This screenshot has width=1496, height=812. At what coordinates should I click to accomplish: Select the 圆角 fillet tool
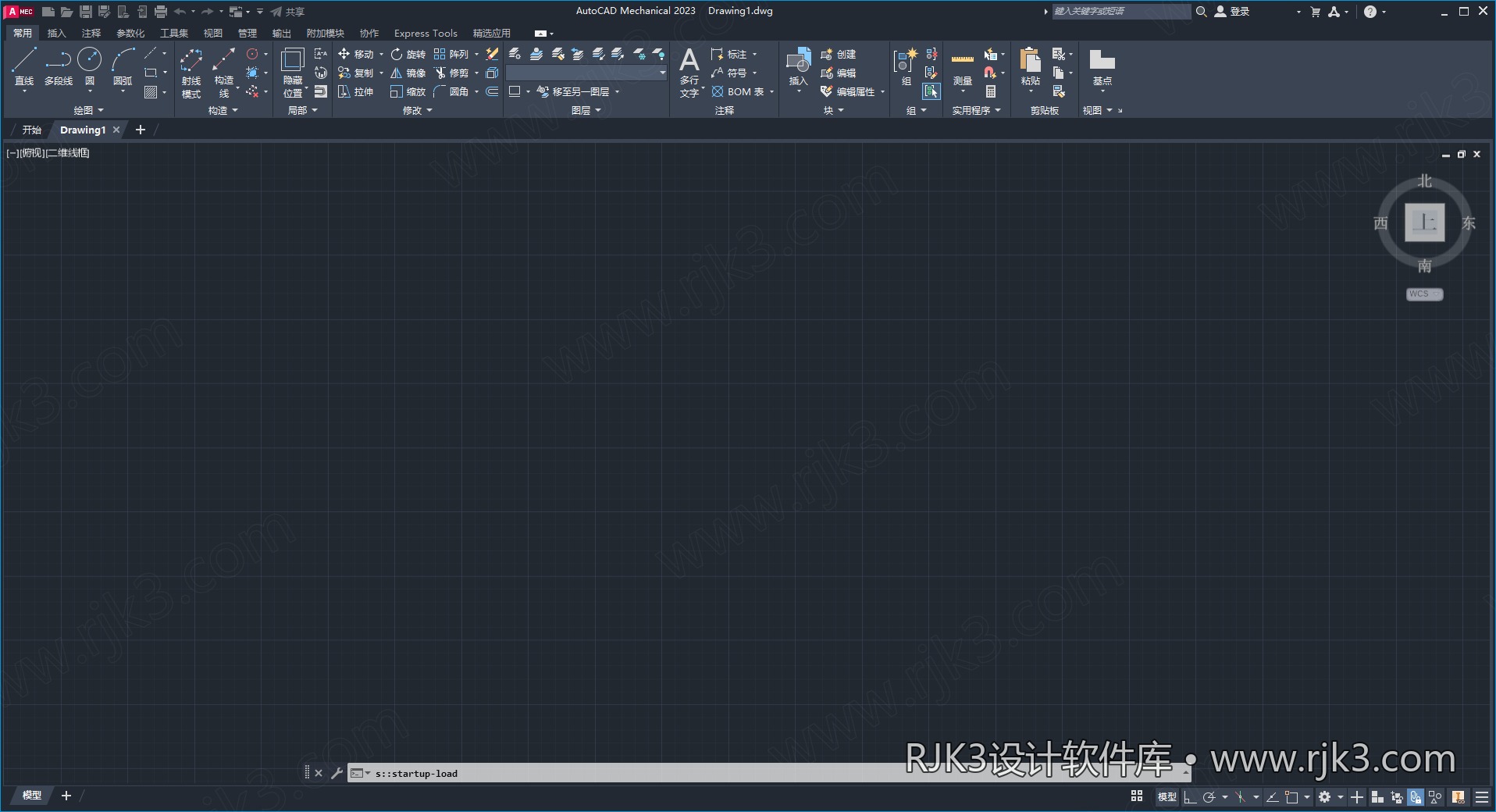click(451, 91)
